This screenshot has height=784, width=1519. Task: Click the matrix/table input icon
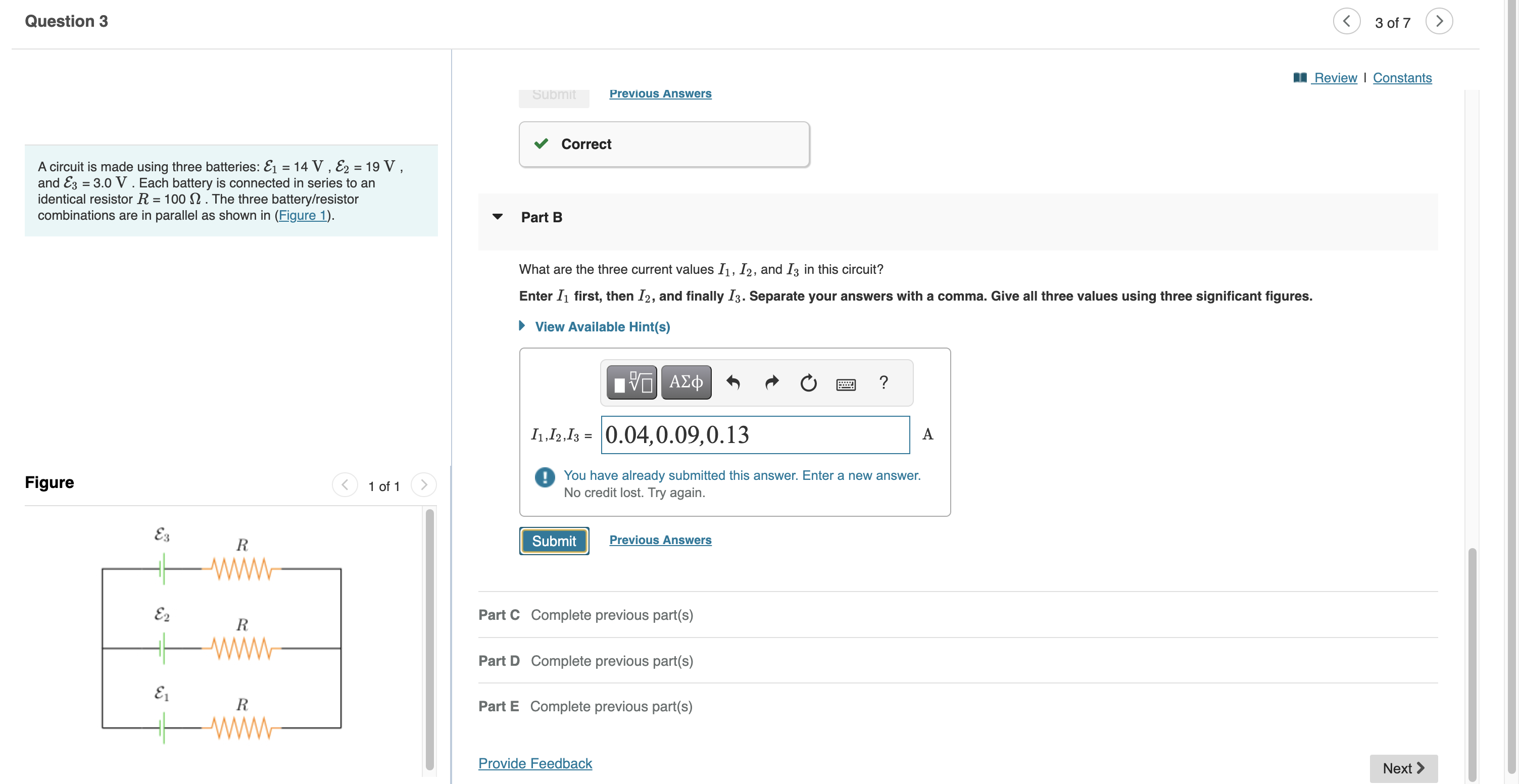click(631, 383)
